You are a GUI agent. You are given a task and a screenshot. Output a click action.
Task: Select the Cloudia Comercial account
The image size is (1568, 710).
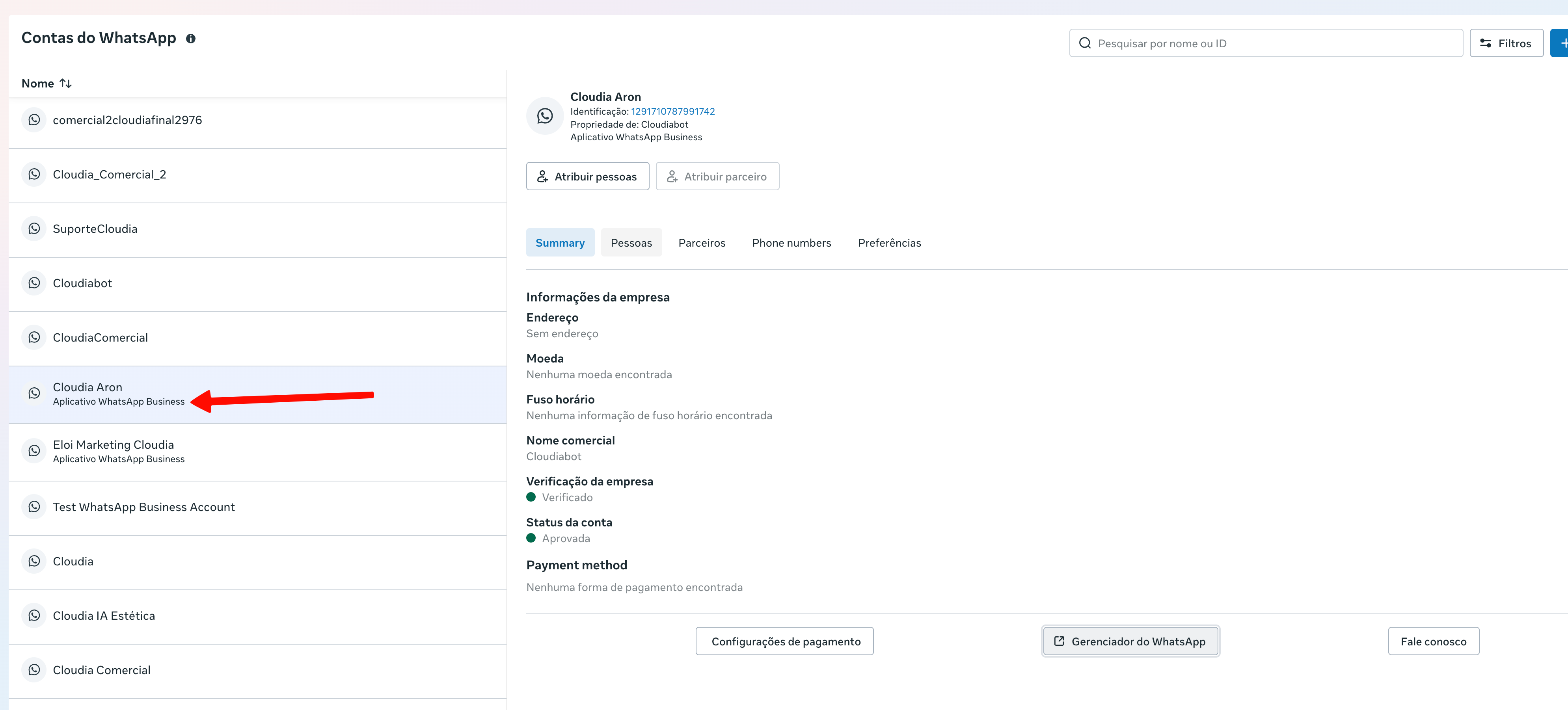coord(257,671)
